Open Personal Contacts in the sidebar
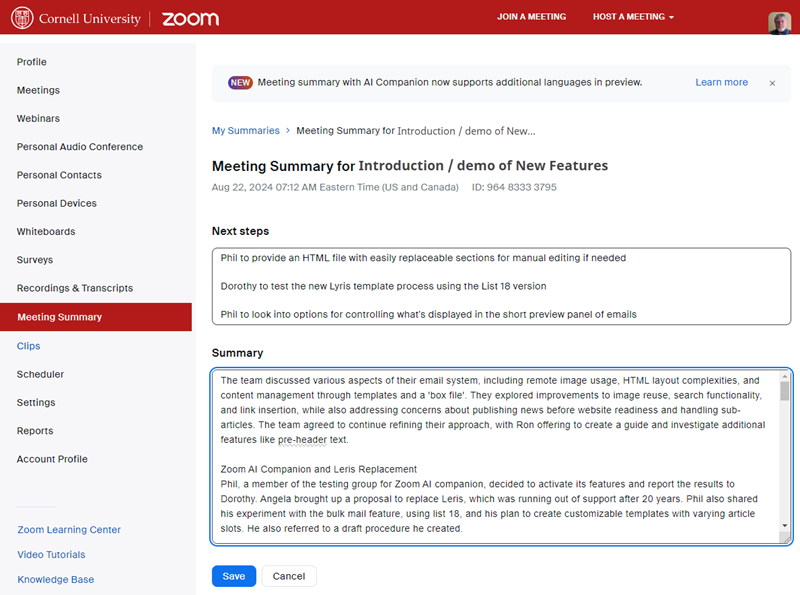The image size is (800, 595). pyautogui.click(x=59, y=175)
